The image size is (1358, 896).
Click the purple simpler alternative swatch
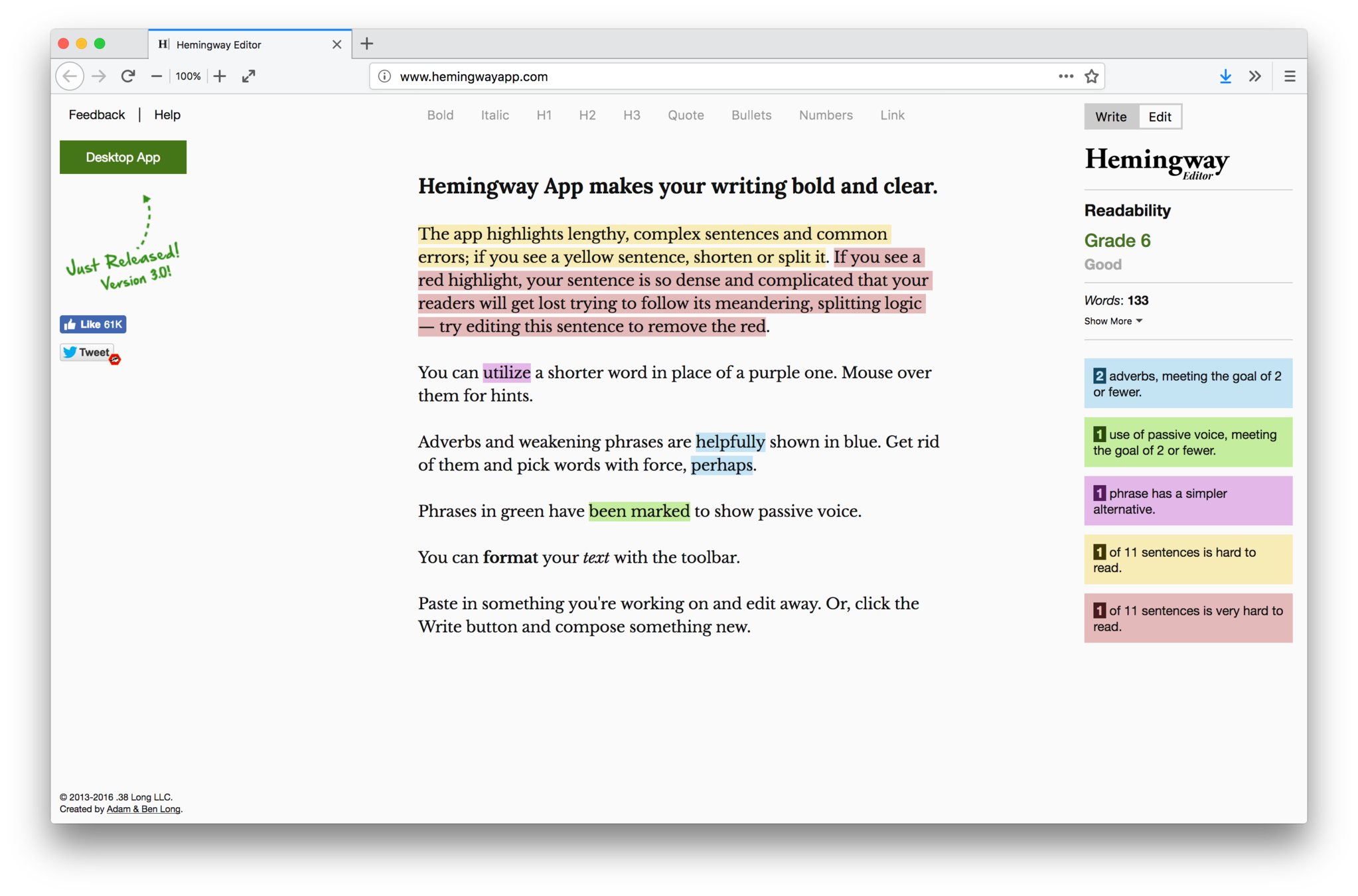(1187, 501)
